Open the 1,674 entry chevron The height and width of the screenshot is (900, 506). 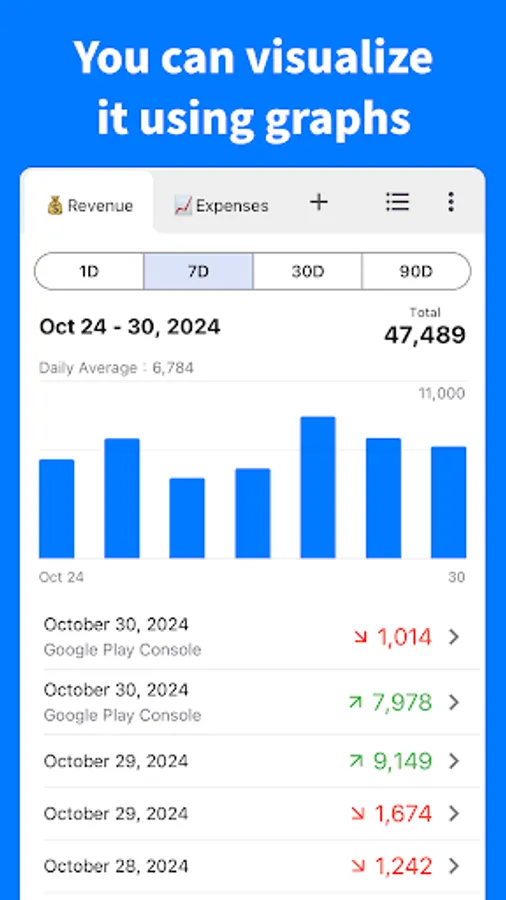point(454,813)
